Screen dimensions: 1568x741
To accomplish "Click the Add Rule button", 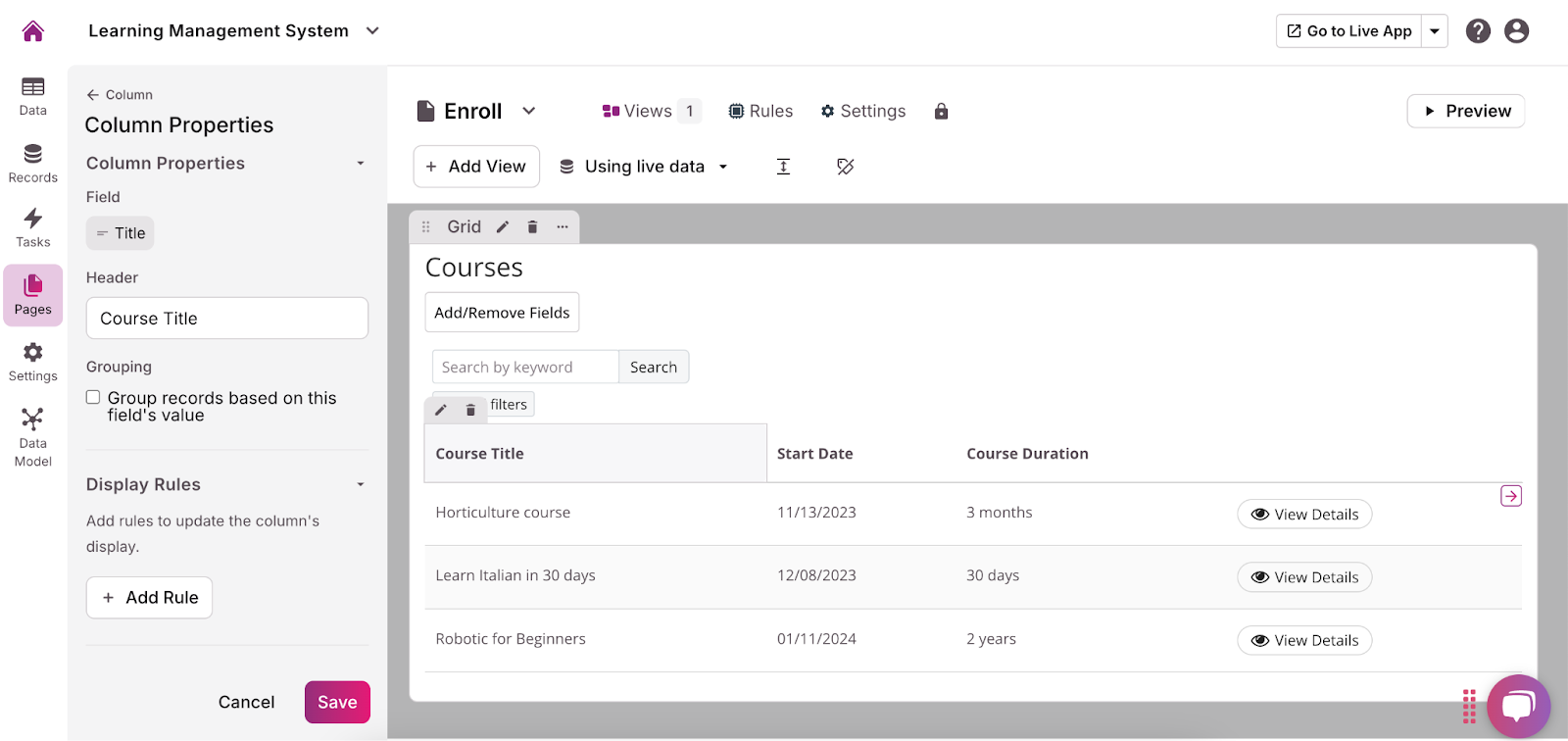I will [x=150, y=598].
